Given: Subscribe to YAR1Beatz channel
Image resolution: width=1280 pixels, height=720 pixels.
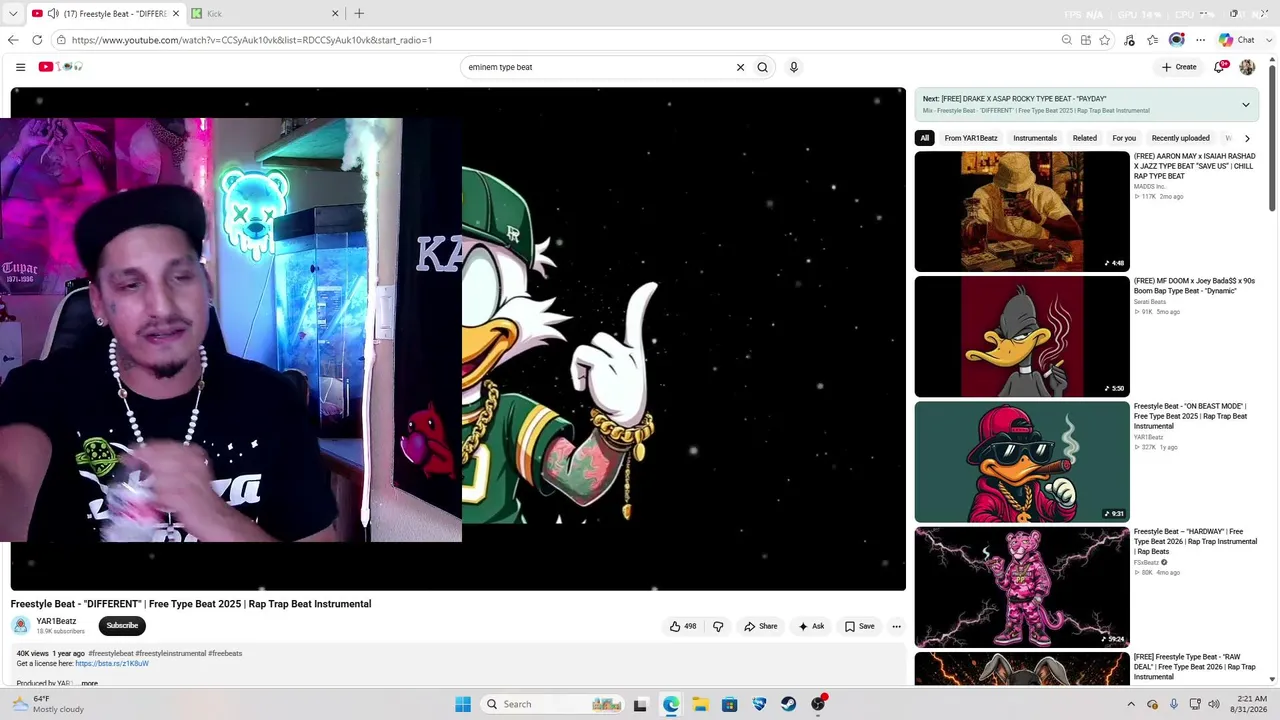Looking at the screenshot, I should [122, 626].
